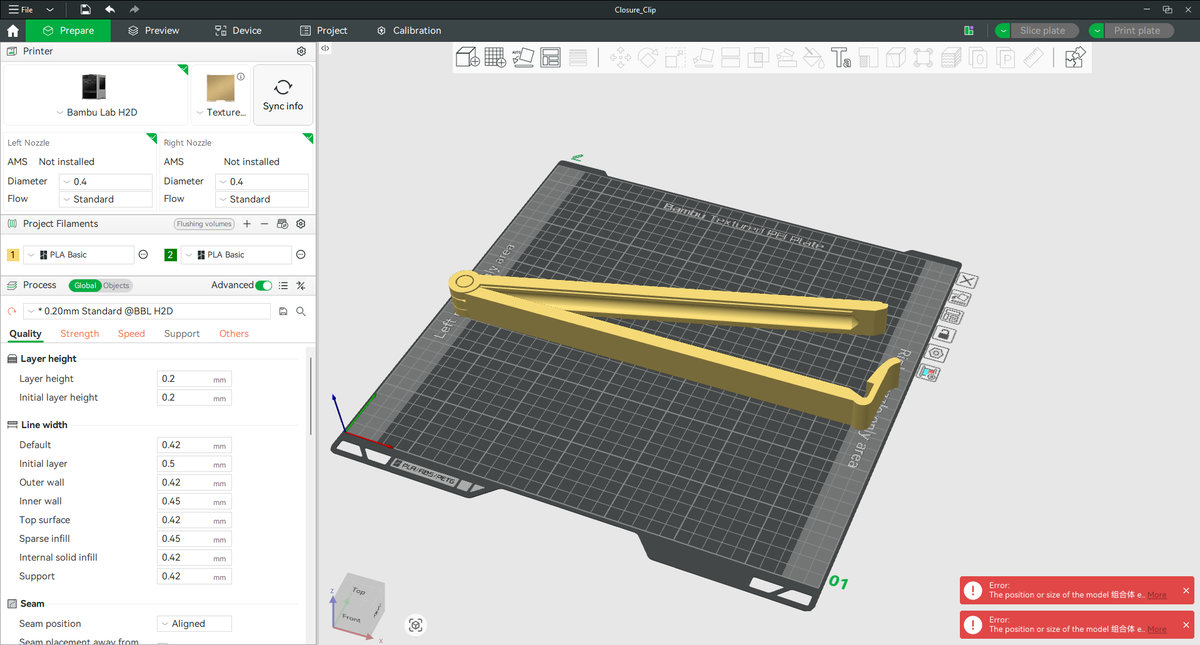Click the Undo arrow in title bar
The height and width of the screenshot is (645, 1200).
(x=110, y=9)
